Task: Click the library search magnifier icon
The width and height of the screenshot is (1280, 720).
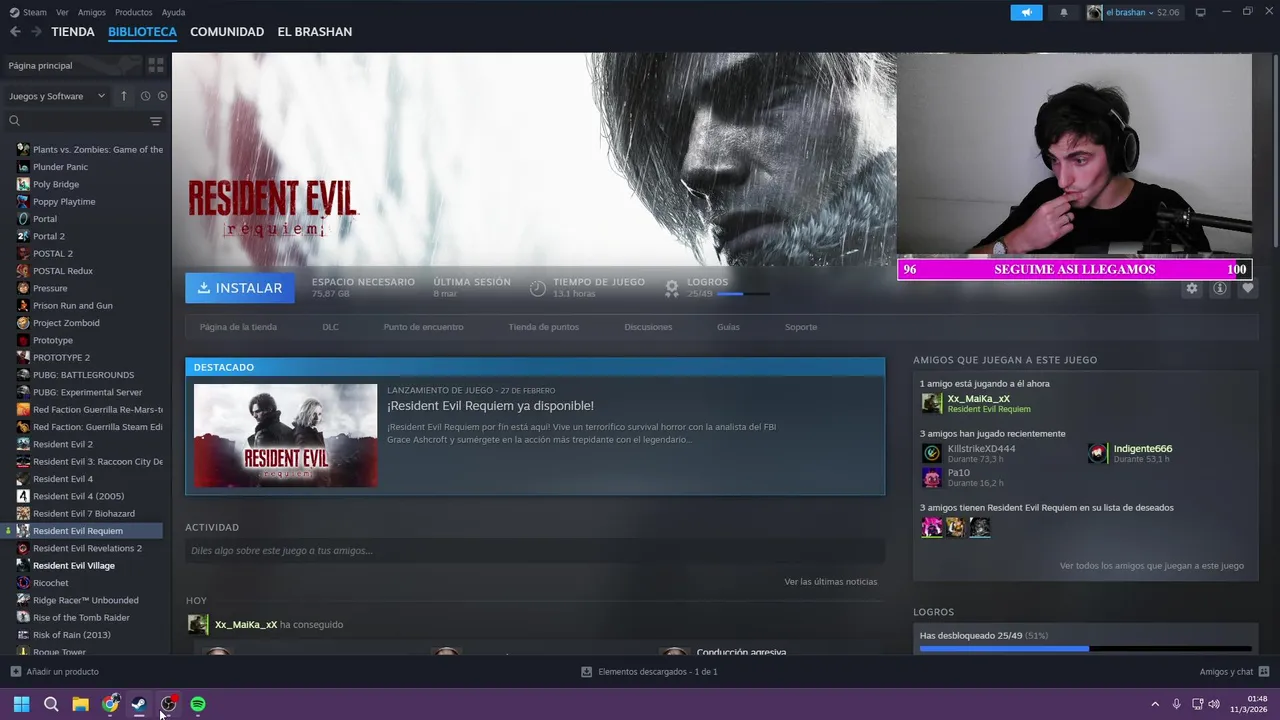Action: click(14, 121)
